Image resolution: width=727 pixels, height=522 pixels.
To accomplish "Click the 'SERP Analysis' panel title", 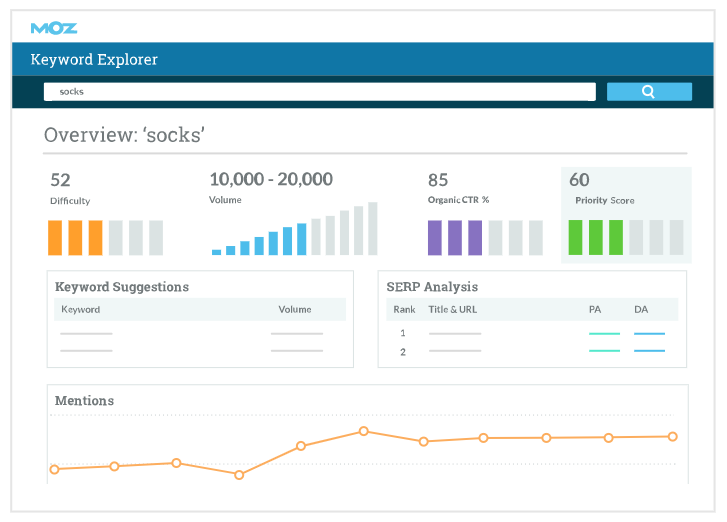I will [x=432, y=287].
